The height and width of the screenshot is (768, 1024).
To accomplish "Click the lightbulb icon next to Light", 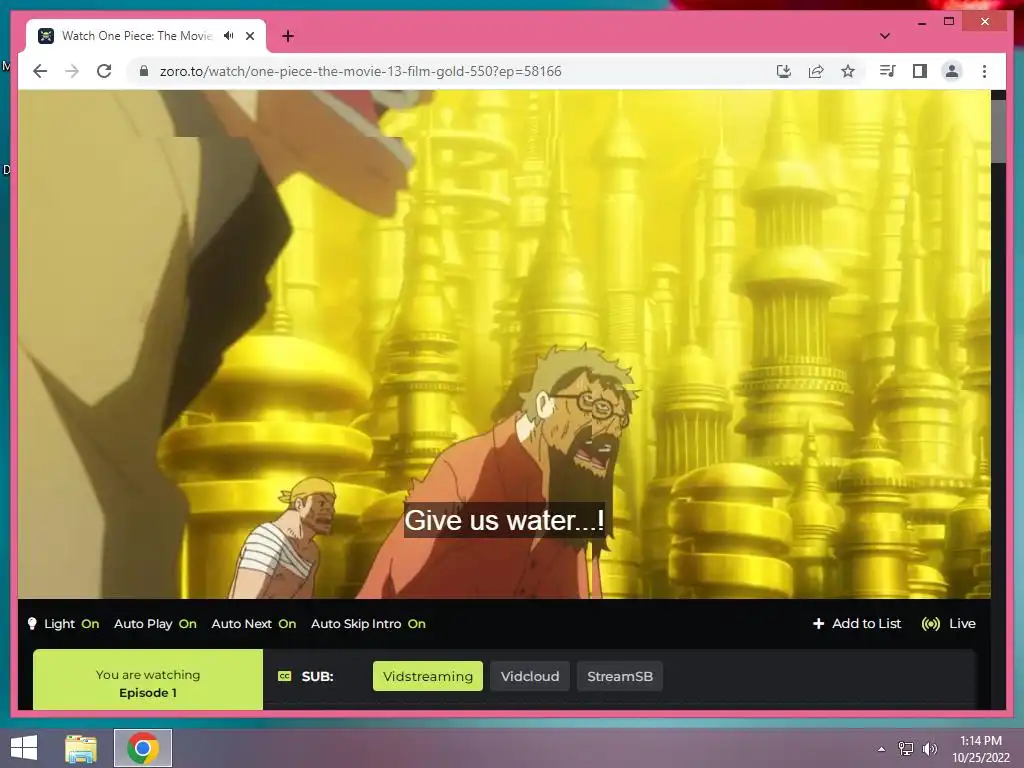I will coord(32,624).
